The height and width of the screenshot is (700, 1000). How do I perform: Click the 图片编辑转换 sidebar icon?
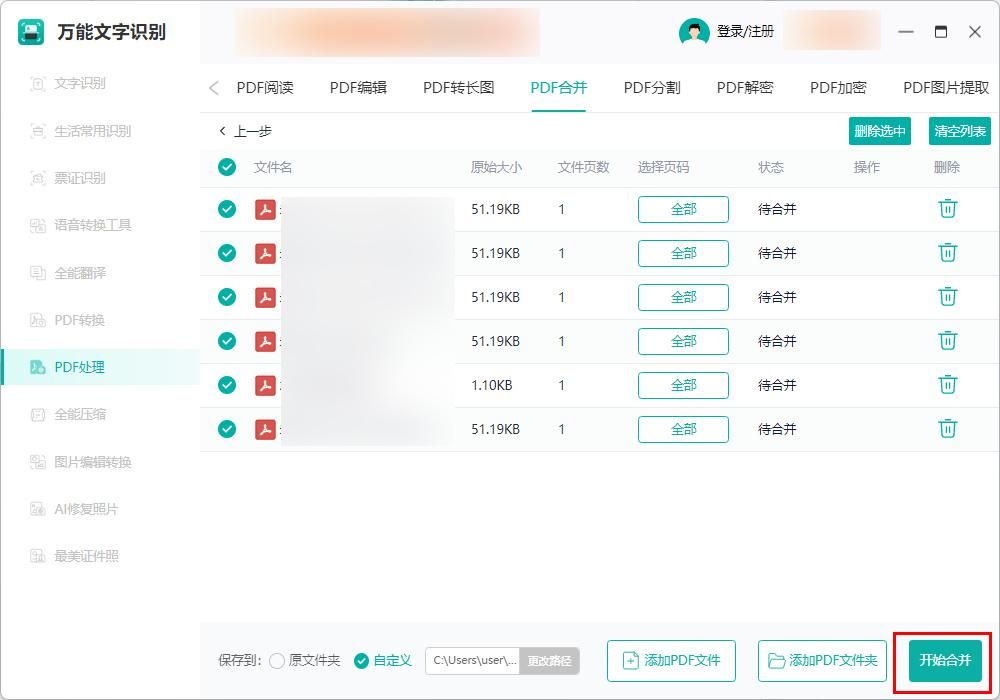click(x=38, y=462)
